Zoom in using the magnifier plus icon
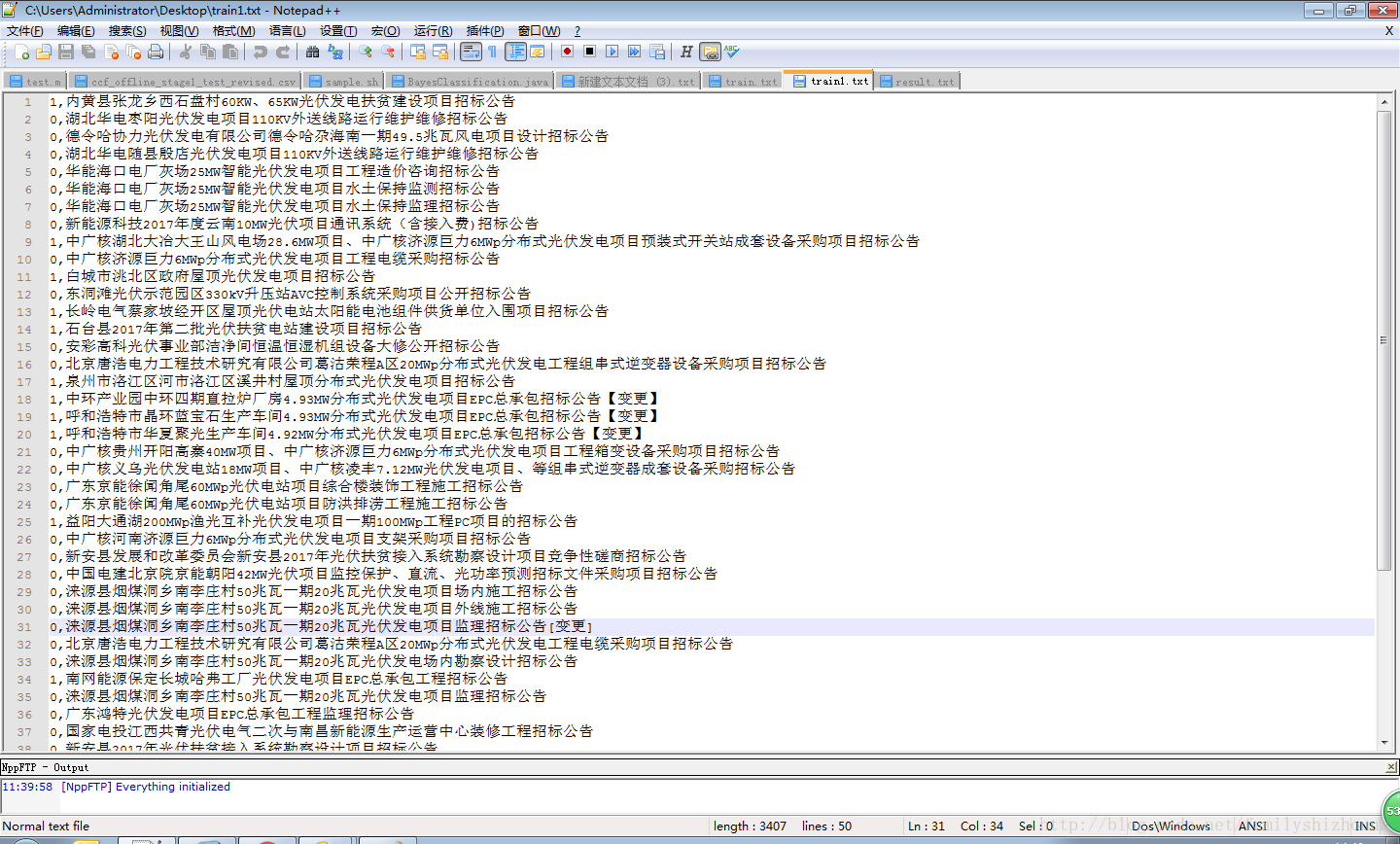 click(x=365, y=52)
